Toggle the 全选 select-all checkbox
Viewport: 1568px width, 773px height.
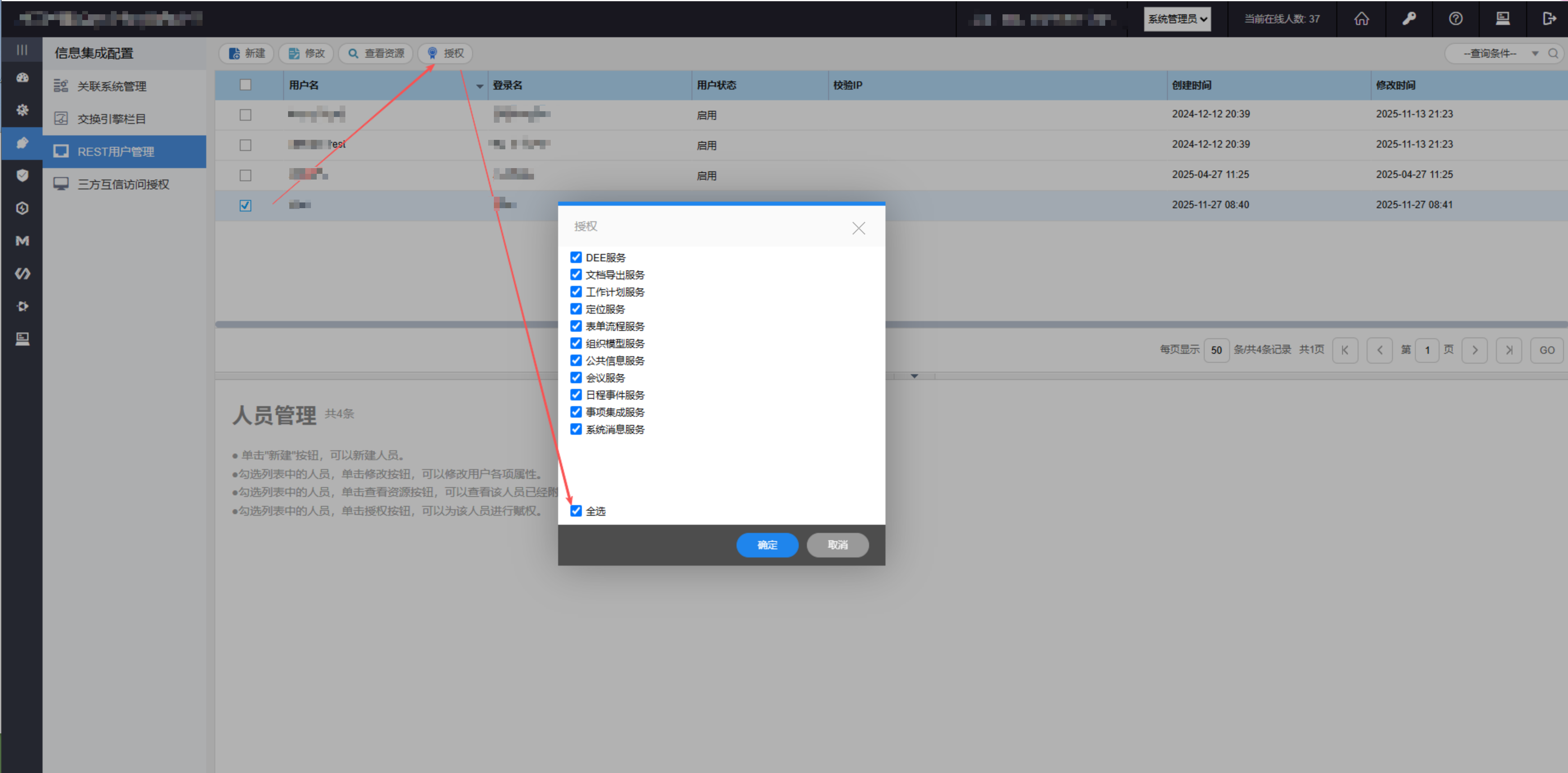tap(576, 511)
